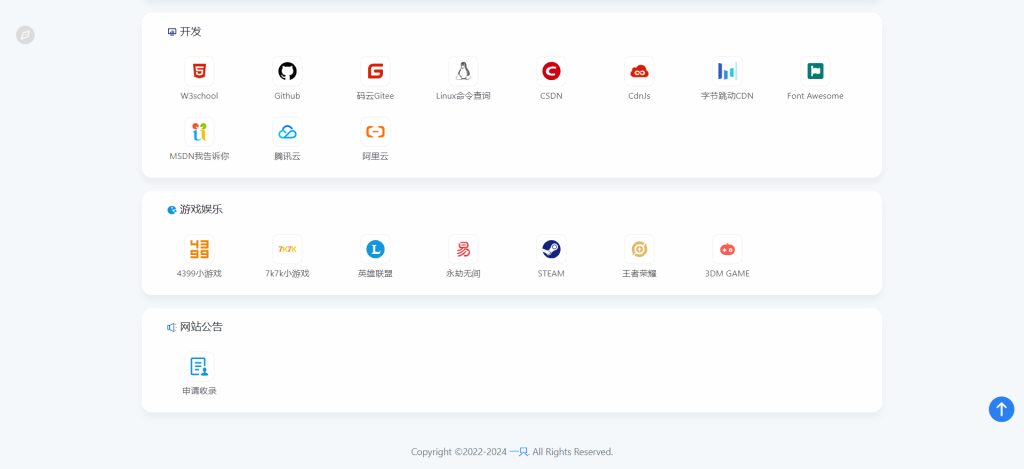Toggle the round theme button at top left
The width and height of the screenshot is (1024, 469).
25,35
